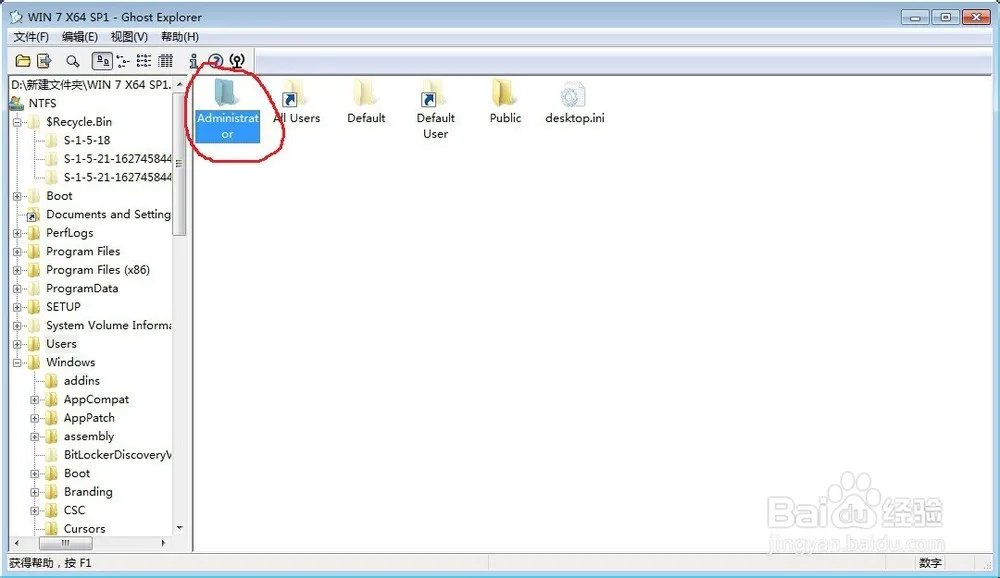Click the magnifying glass Find icon
Viewport: 1000px width, 578px height.
(73, 61)
